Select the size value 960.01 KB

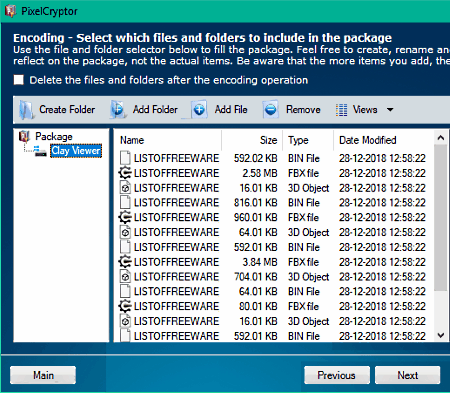click(x=256, y=217)
